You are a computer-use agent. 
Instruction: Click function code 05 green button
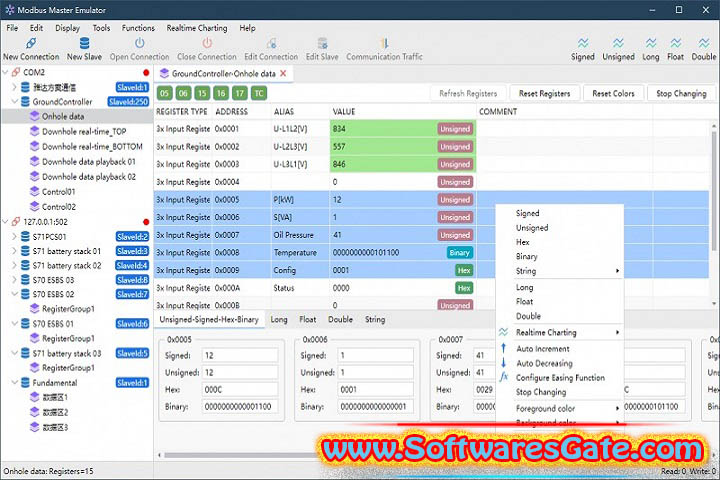point(164,93)
